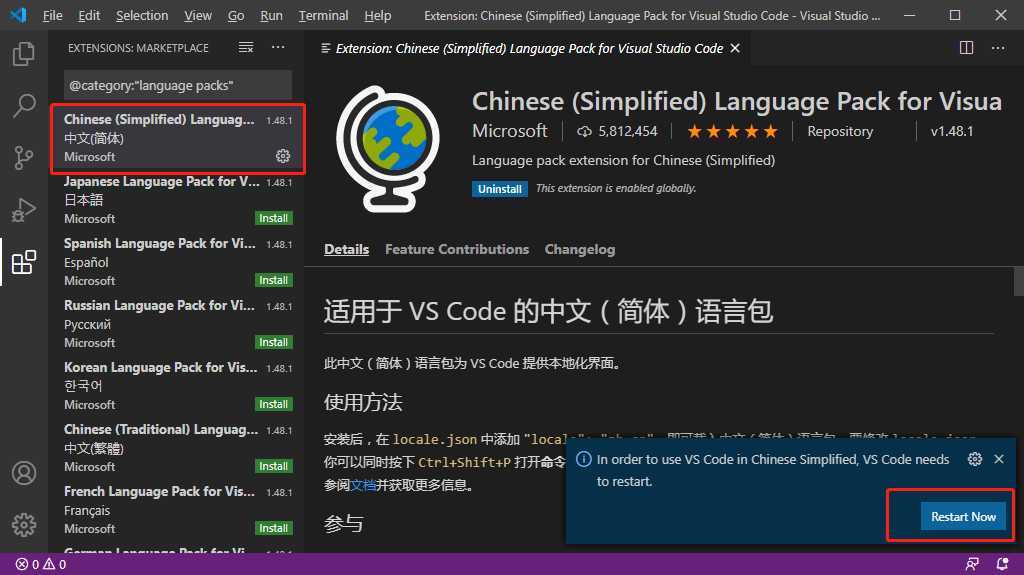Uninstall the Chinese Simplified language pack
Image resolution: width=1024 pixels, height=575 pixels.
pos(500,189)
